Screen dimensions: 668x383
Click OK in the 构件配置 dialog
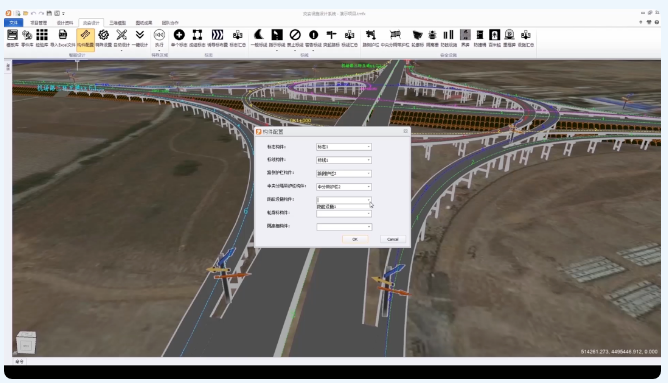[355, 239]
